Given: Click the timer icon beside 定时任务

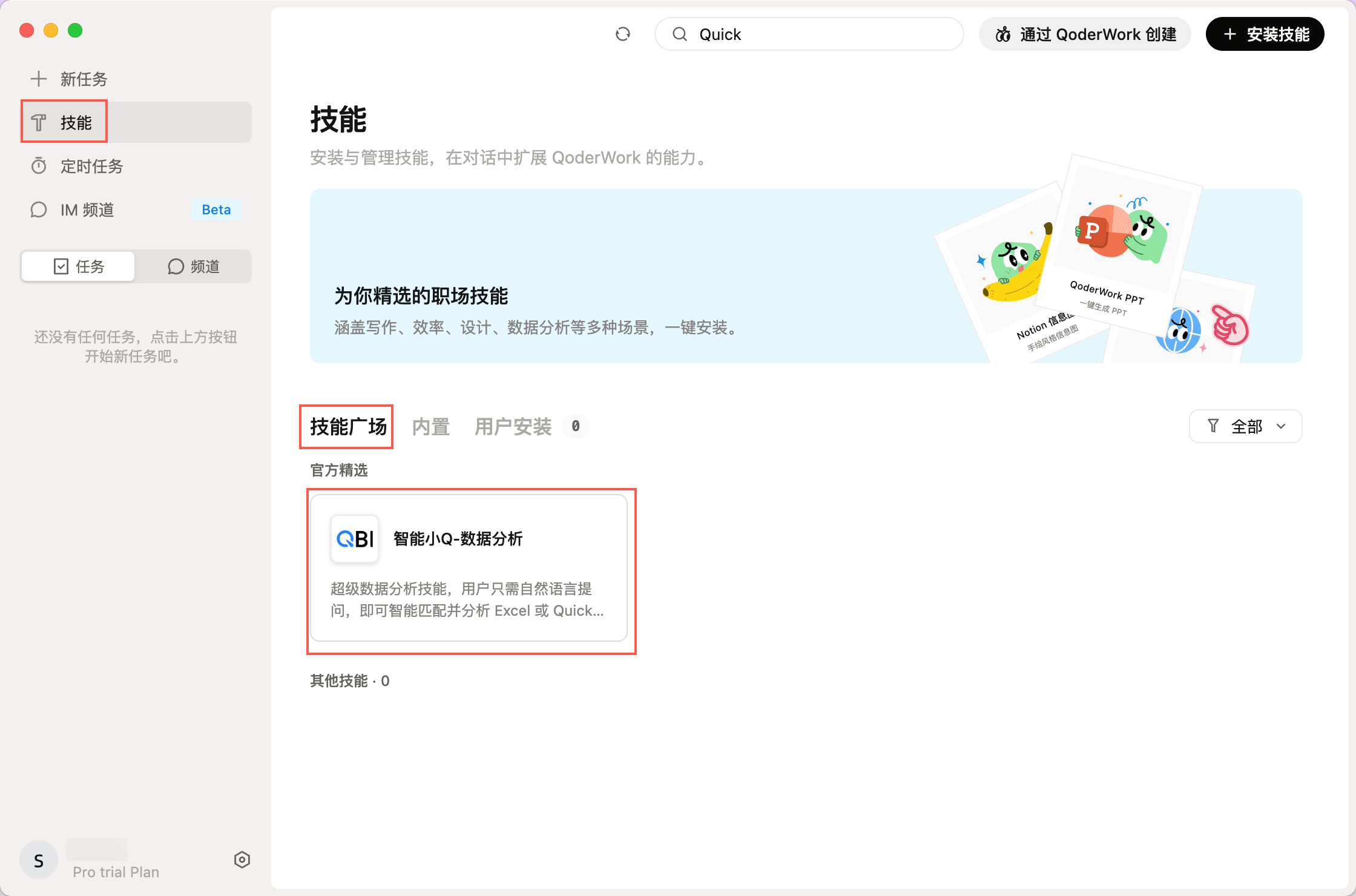Looking at the screenshot, I should [39, 166].
